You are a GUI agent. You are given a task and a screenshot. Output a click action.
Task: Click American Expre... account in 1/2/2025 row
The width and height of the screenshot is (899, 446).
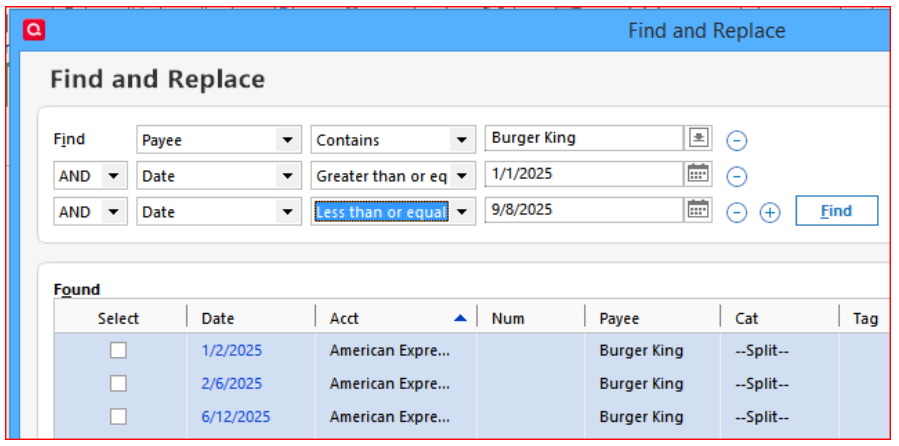(x=390, y=350)
